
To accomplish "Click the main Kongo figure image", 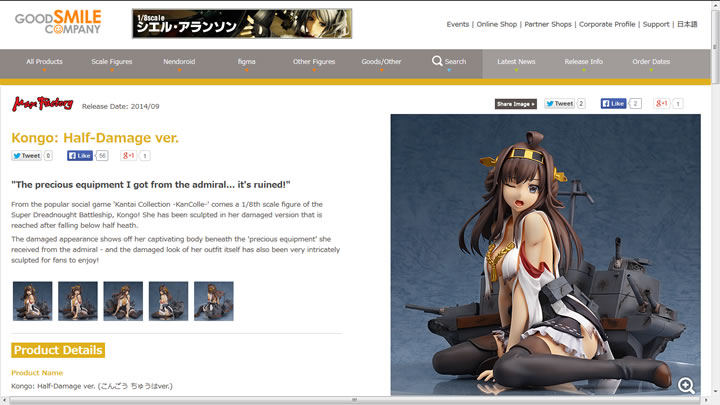I will (x=546, y=255).
